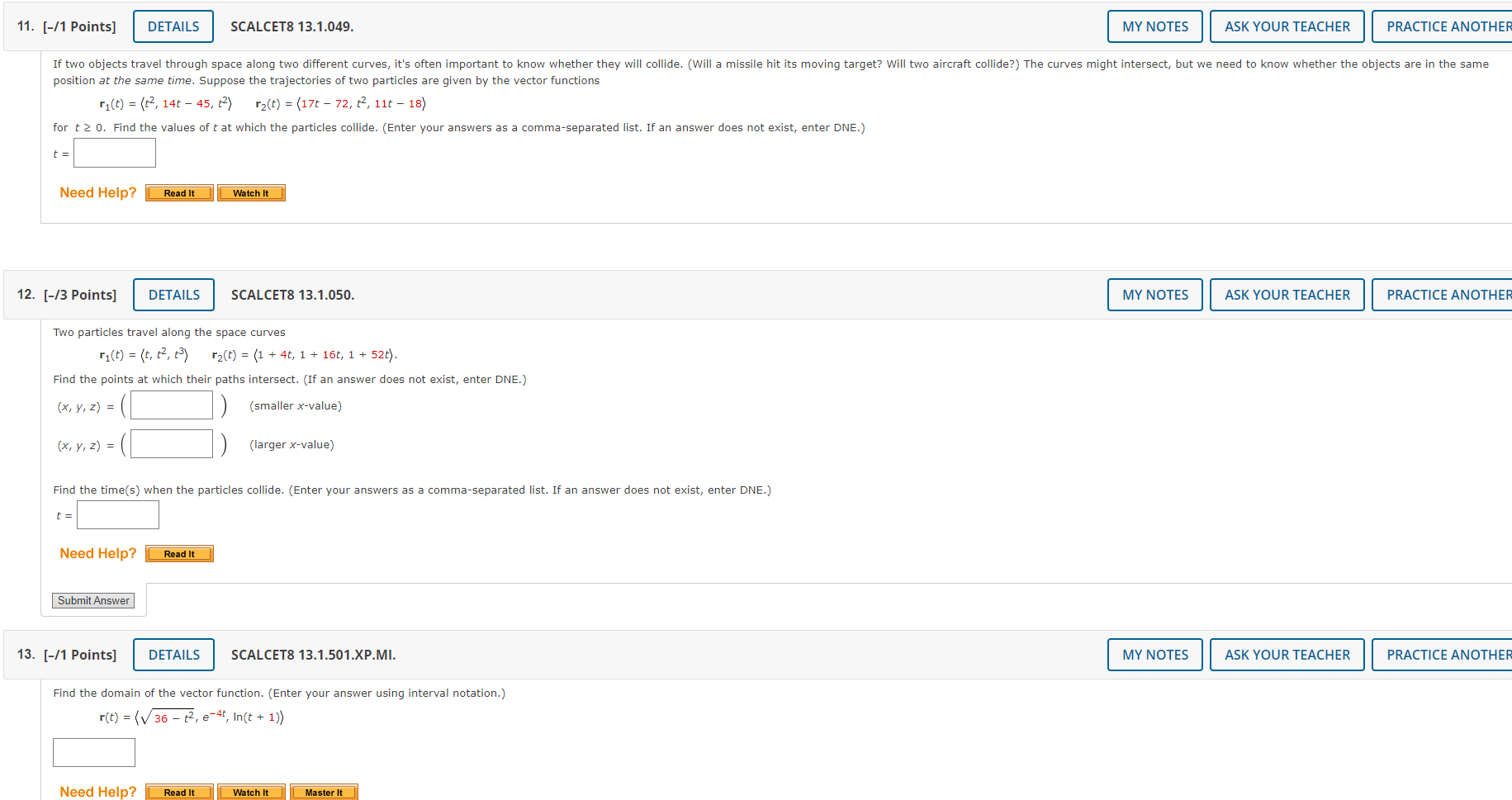This screenshot has height=800, width=1512.
Task: Click Read It help for question 12
Action: point(179,554)
